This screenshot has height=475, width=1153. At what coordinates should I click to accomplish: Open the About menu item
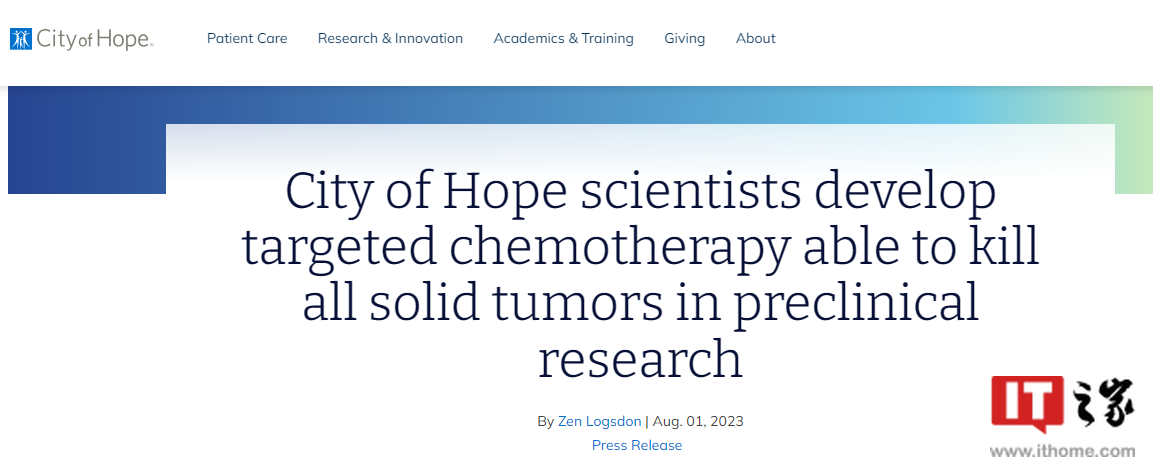tap(755, 38)
